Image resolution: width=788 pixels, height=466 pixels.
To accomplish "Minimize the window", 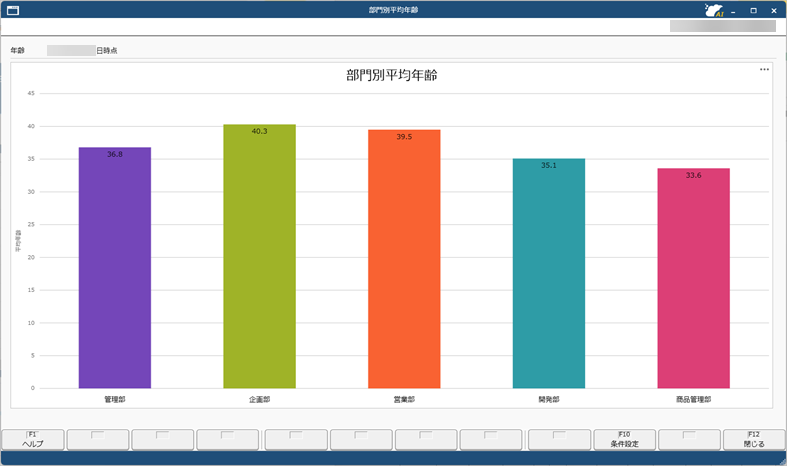I will coord(733,10).
